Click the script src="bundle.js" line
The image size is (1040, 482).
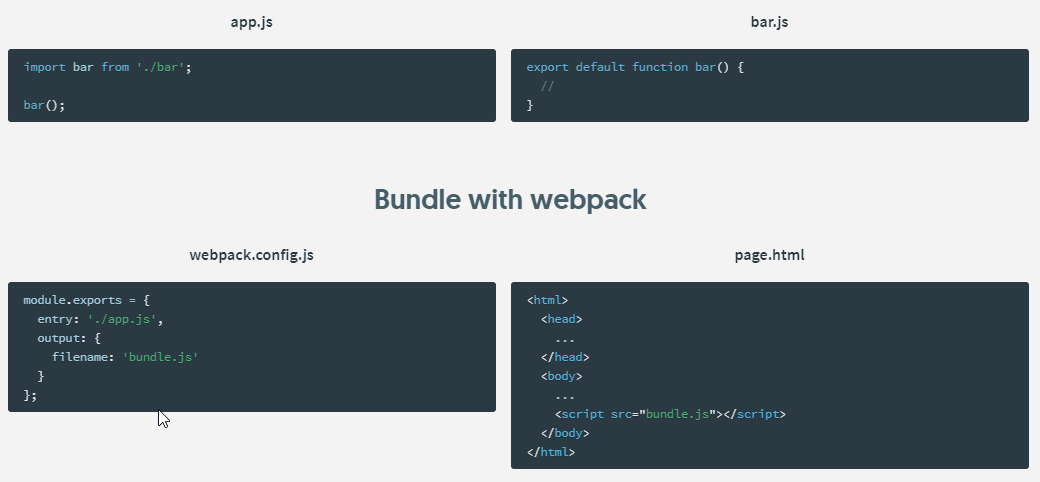[x=670, y=414]
